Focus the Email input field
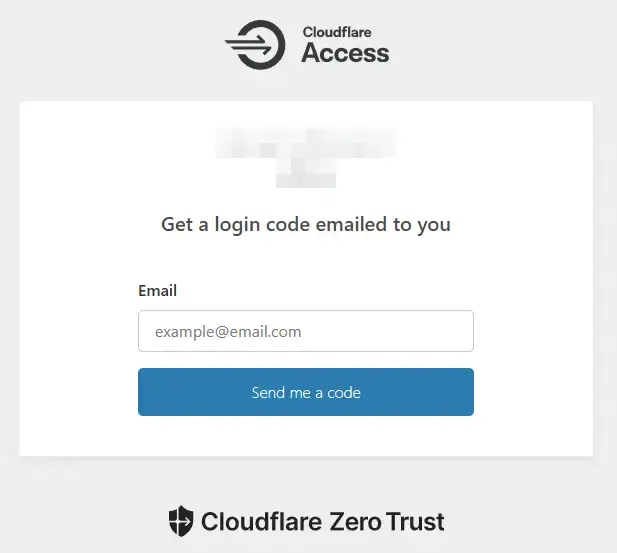This screenshot has height=553, width=617. (x=306, y=331)
